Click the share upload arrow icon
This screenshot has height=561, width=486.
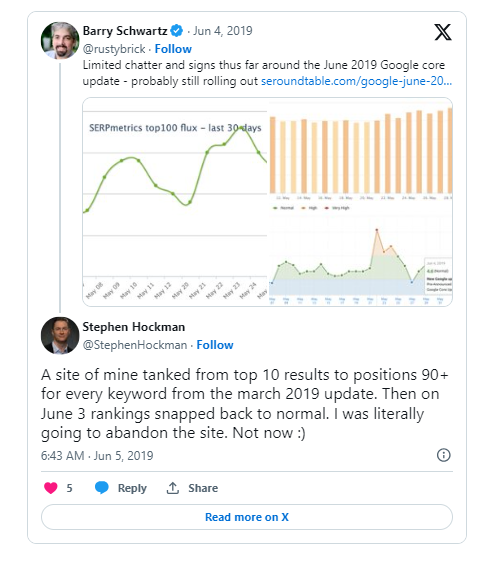[172, 488]
